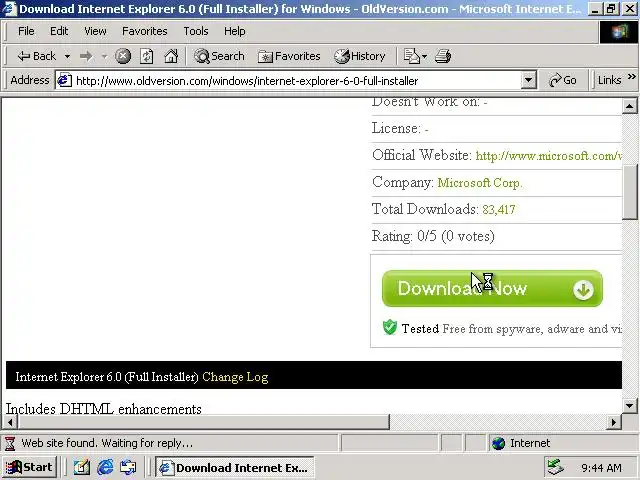Click the vertical scrollbar thumb
The image size is (640, 480).
coord(629,192)
